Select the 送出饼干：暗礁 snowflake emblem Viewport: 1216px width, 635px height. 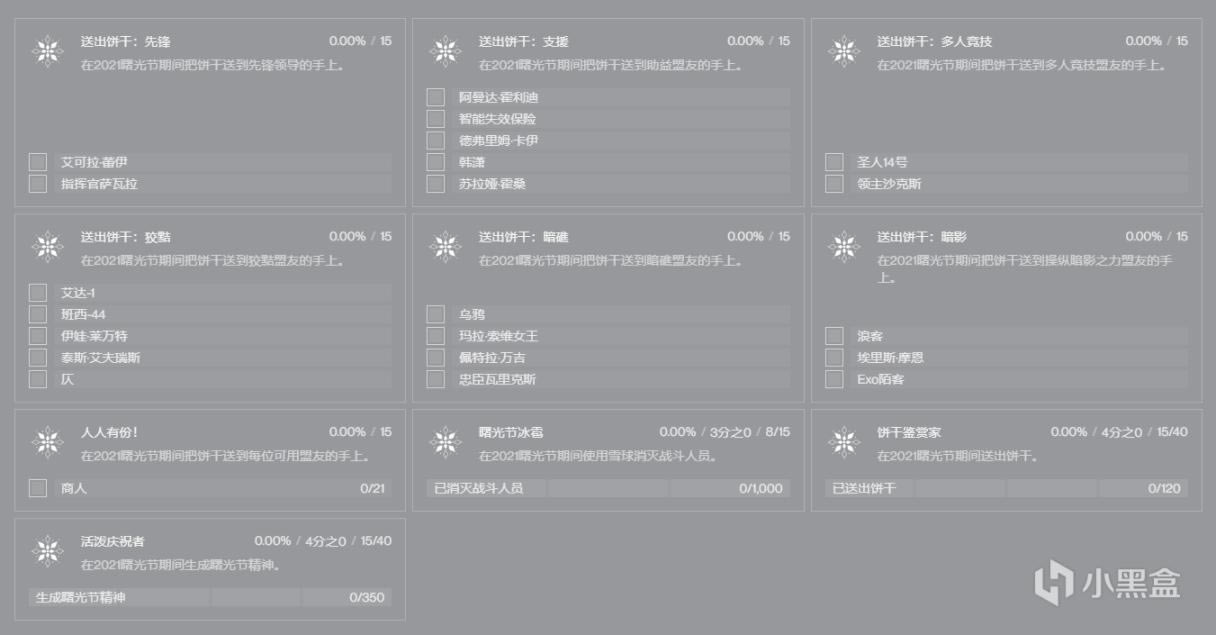pyautogui.click(x=445, y=247)
